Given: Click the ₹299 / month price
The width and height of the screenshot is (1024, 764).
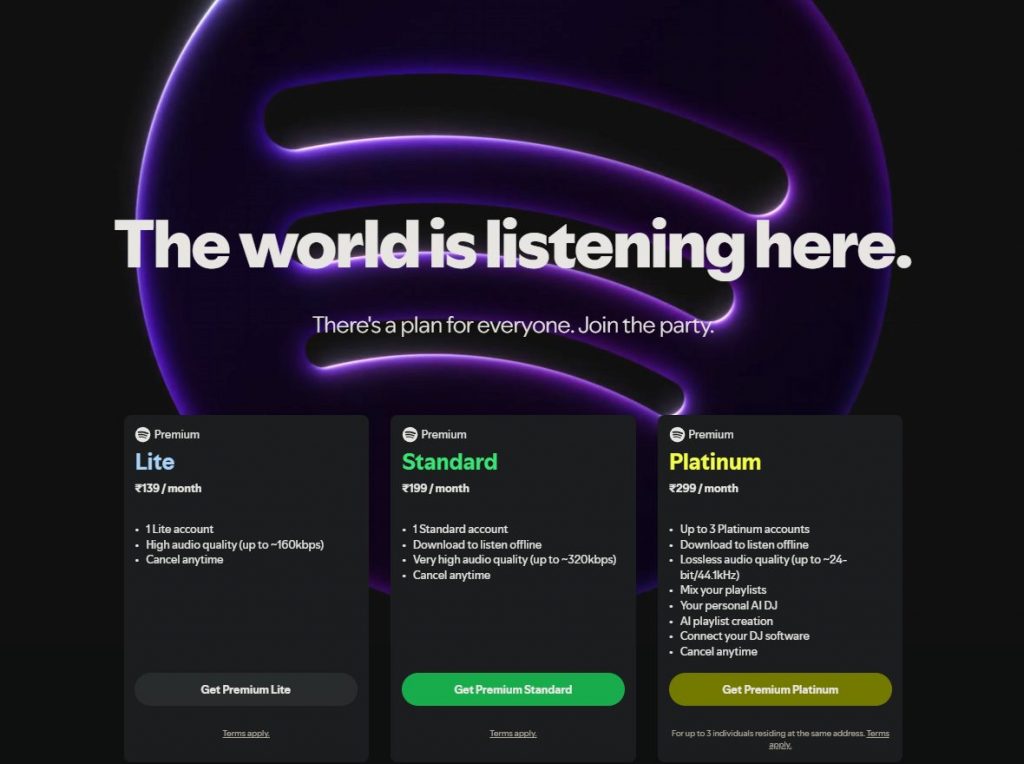Looking at the screenshot, I should 703,488.
